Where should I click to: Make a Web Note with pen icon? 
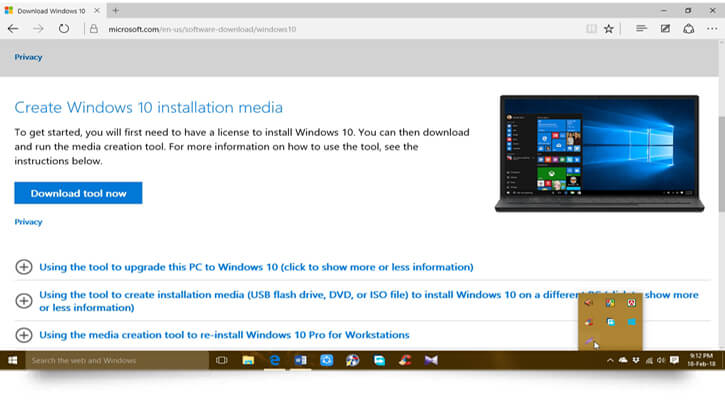(x=665, y=29)
